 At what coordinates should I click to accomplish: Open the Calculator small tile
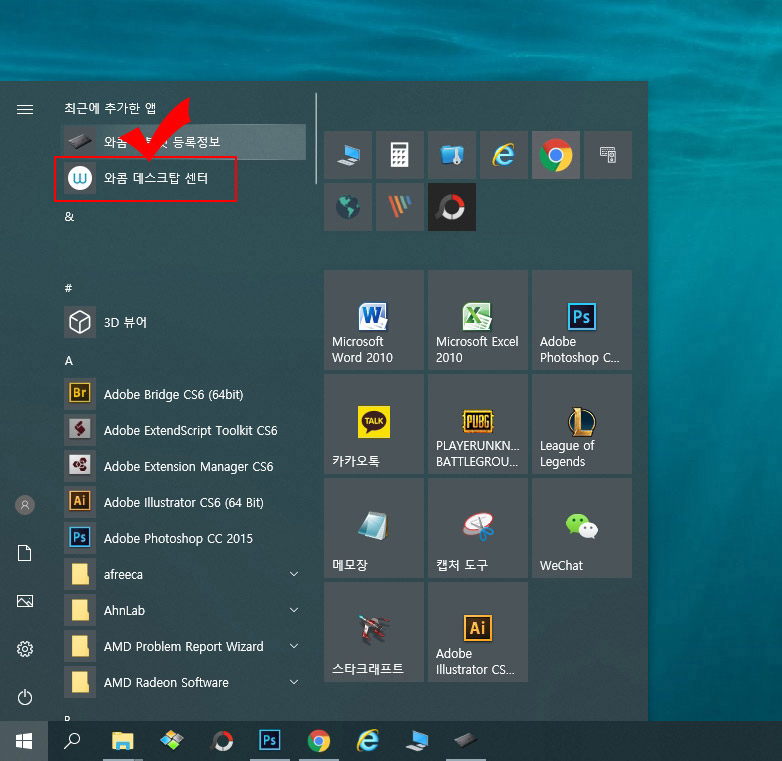pyautogui.click(x=400, y=155)
